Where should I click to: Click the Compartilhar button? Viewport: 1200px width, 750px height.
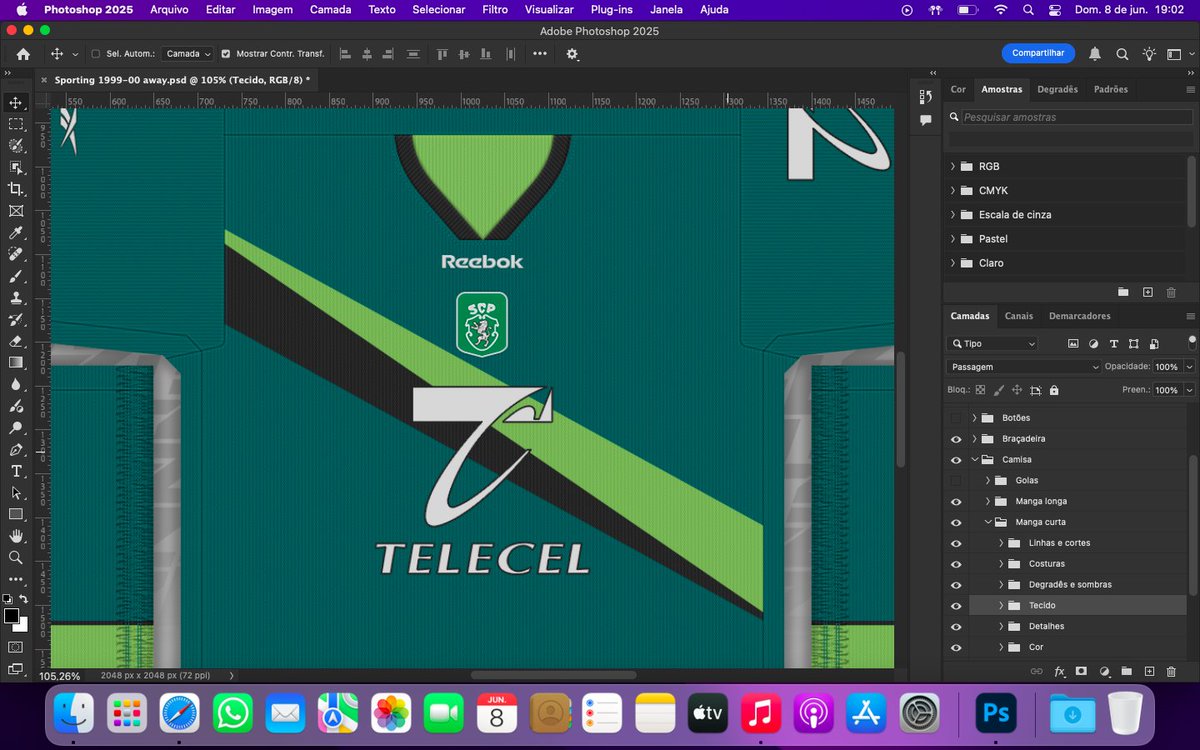[x=1038, y=53]
